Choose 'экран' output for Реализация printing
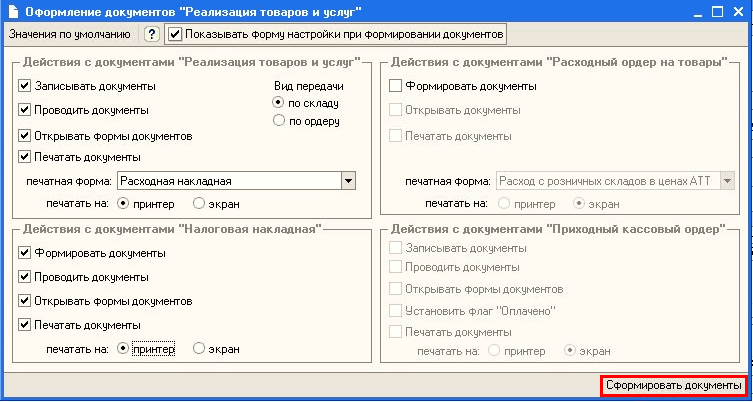The image size is (753, 402). point(199,203)
